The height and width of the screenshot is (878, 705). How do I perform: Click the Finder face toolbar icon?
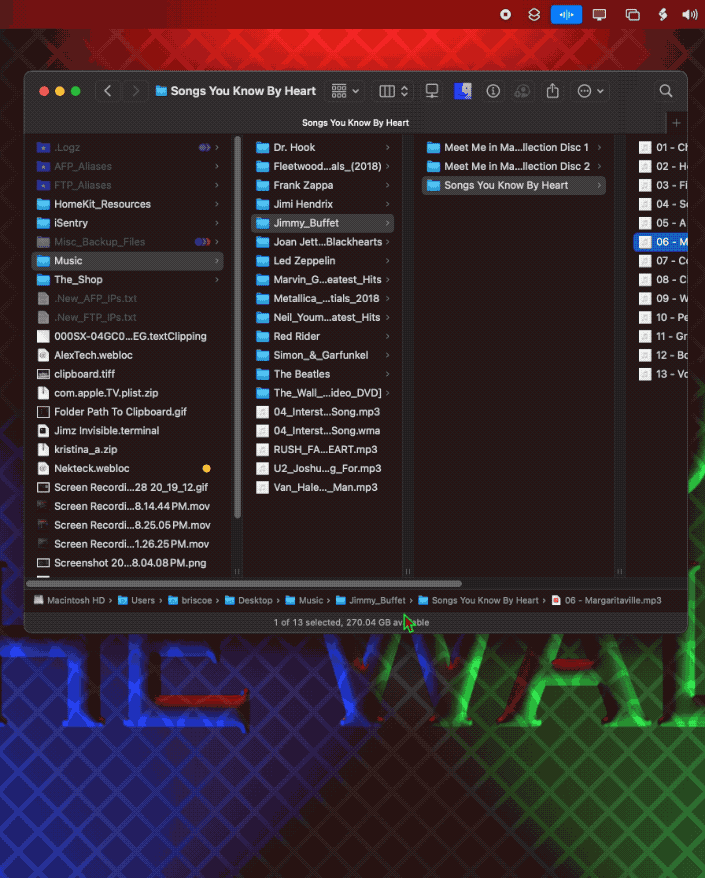[463, 91]
